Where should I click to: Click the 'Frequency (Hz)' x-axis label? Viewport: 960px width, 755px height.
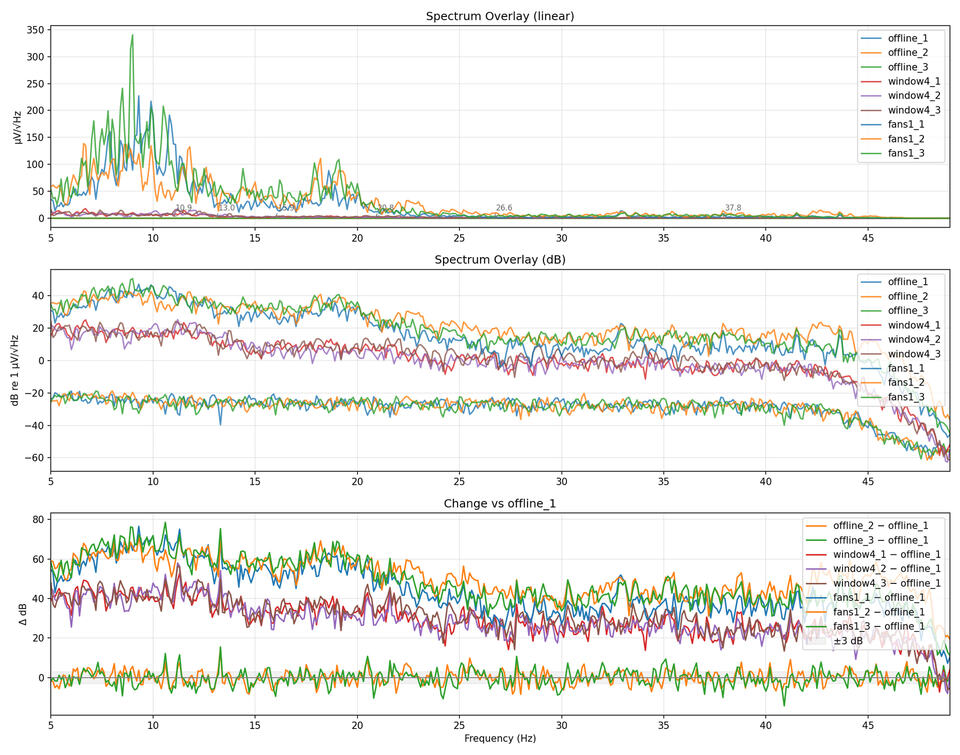pos(499,738)
